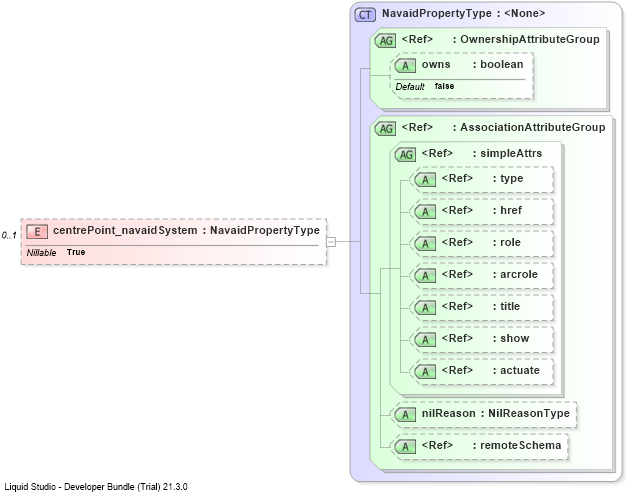The width and height of the screenshot is (627, 492).
Task: Click the Nillable True property text
Action: [56, 252]
